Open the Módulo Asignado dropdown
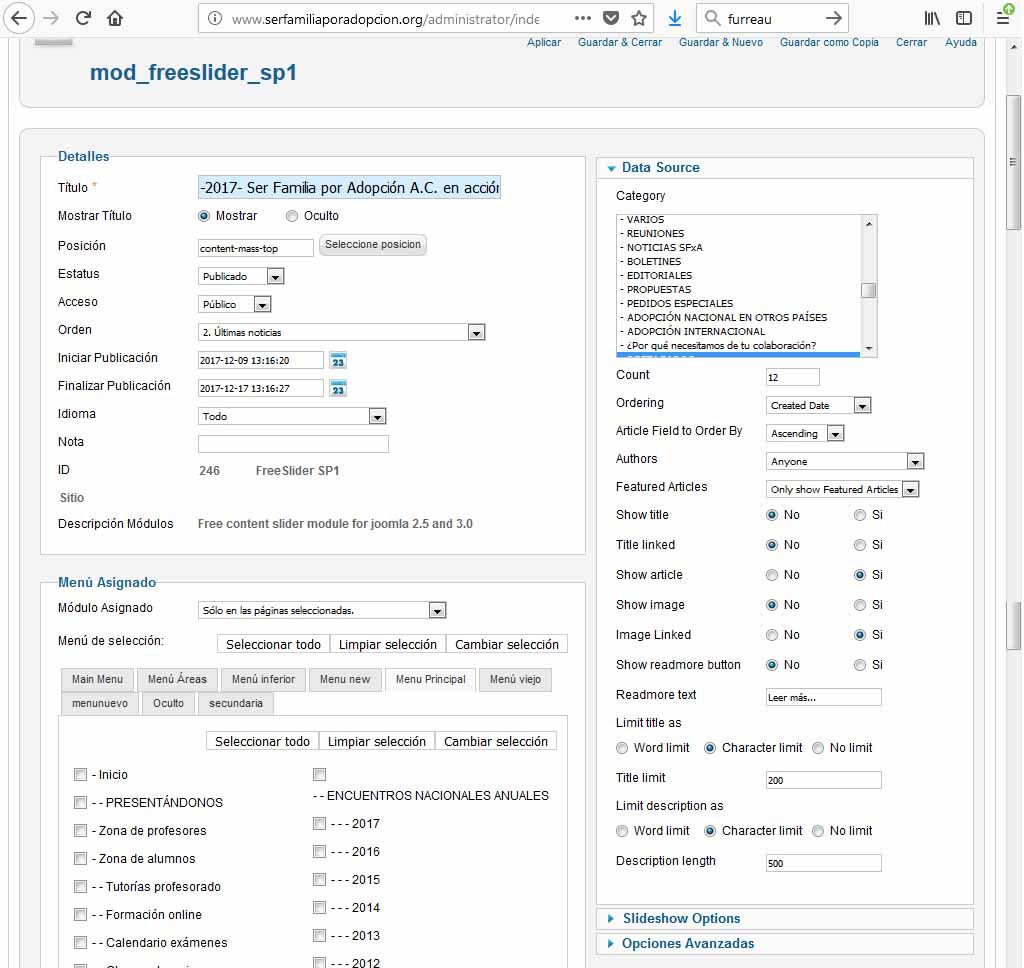1024x968 pixels. click(322, 611)
